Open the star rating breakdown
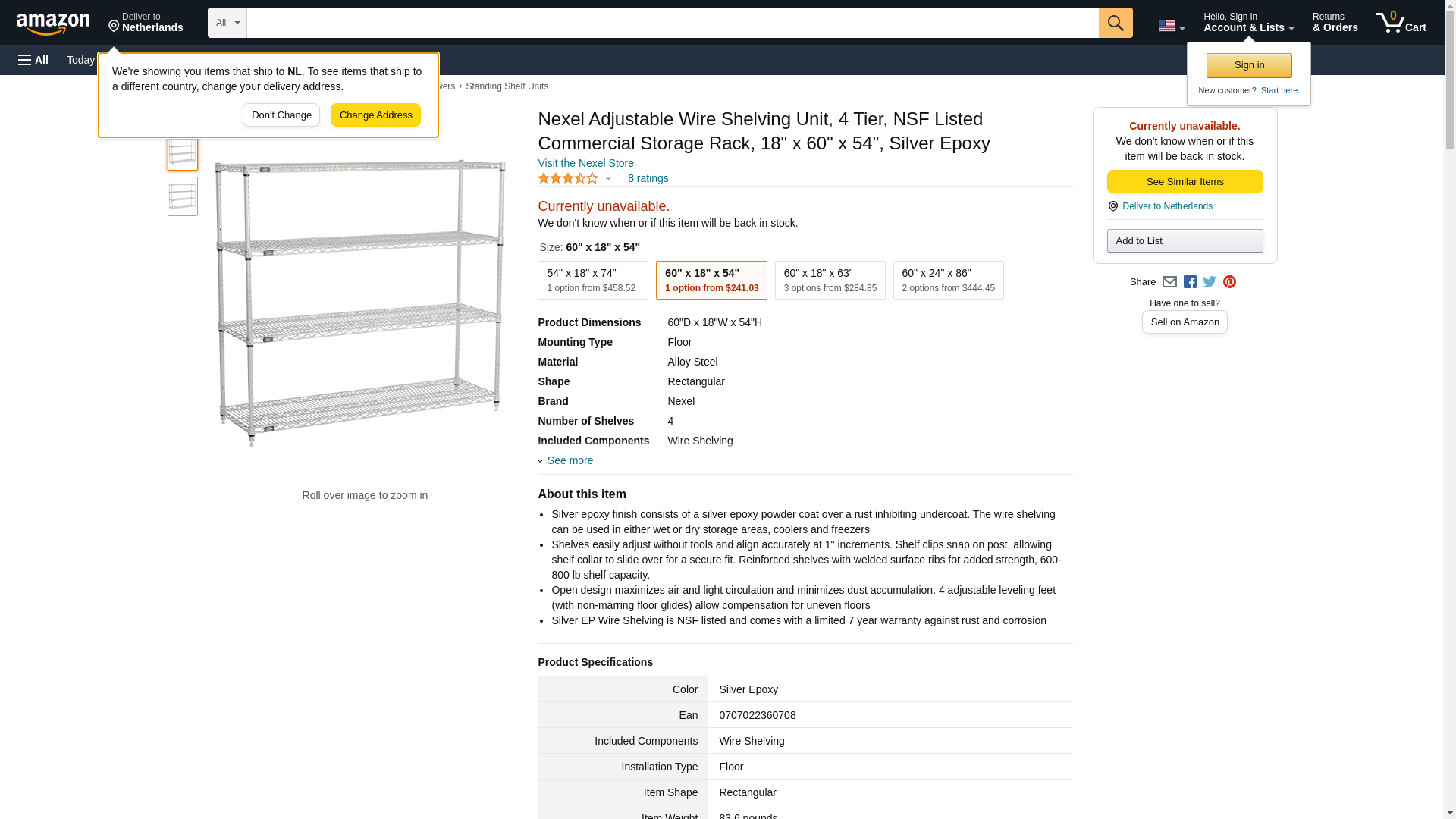 point(575,178)
